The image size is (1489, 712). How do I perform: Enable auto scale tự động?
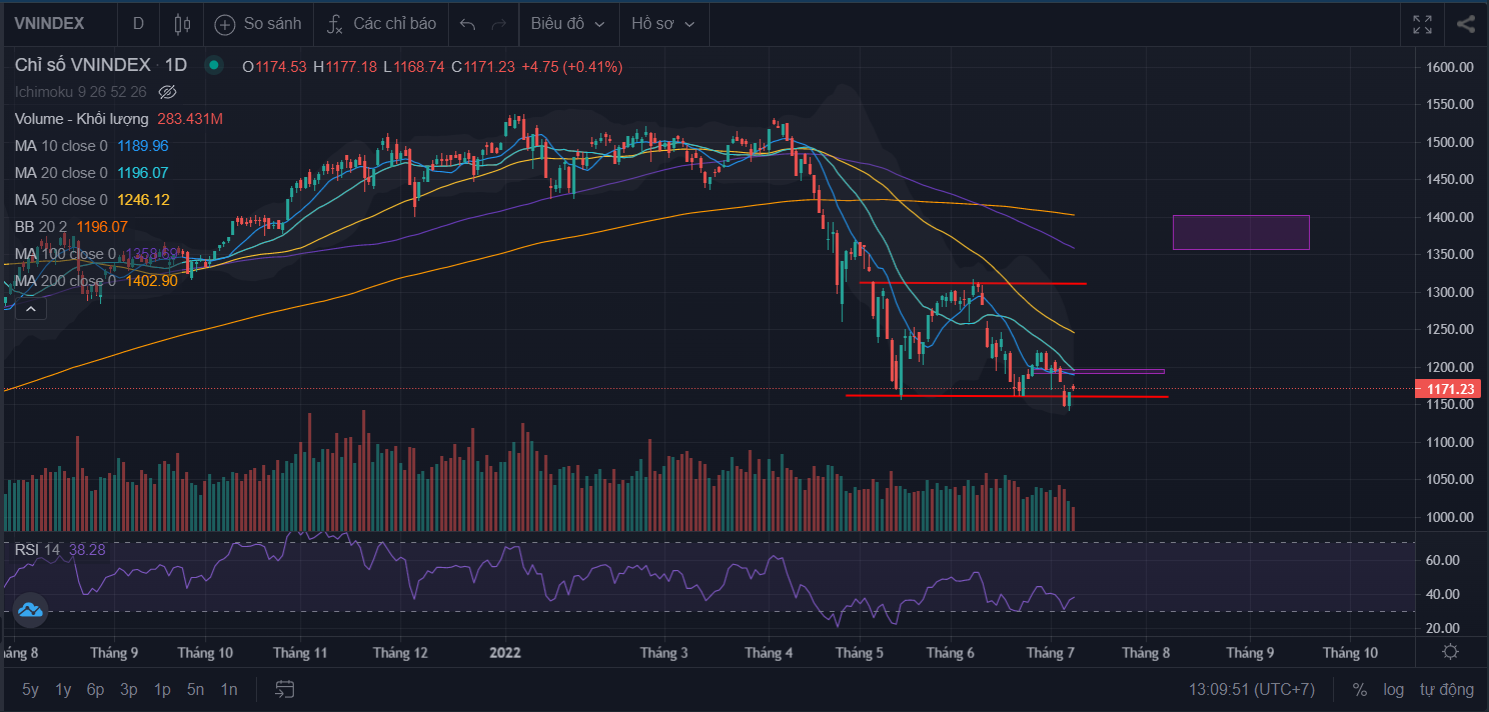click(x=1447, y=689)
